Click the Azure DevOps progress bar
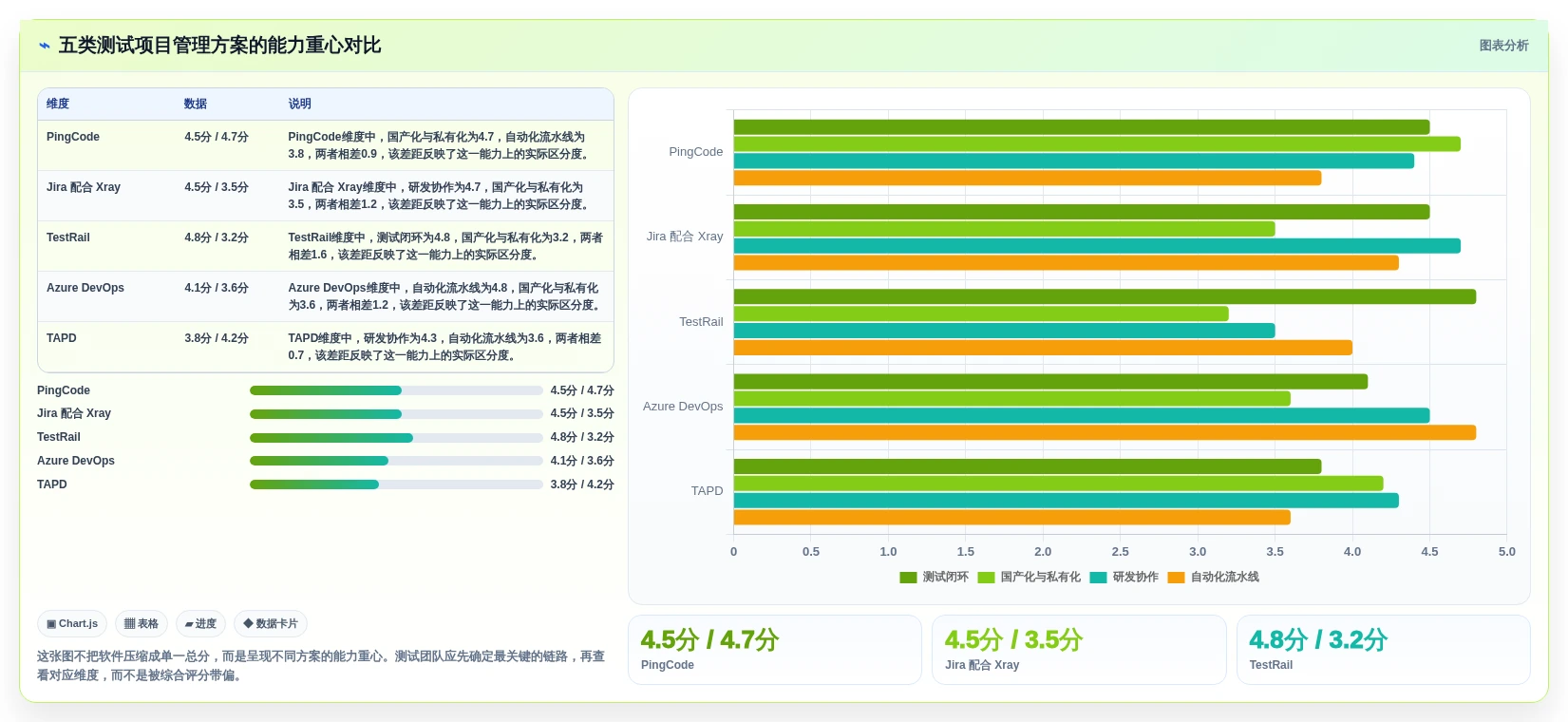The image size is (1568, 722). [396, 461]
